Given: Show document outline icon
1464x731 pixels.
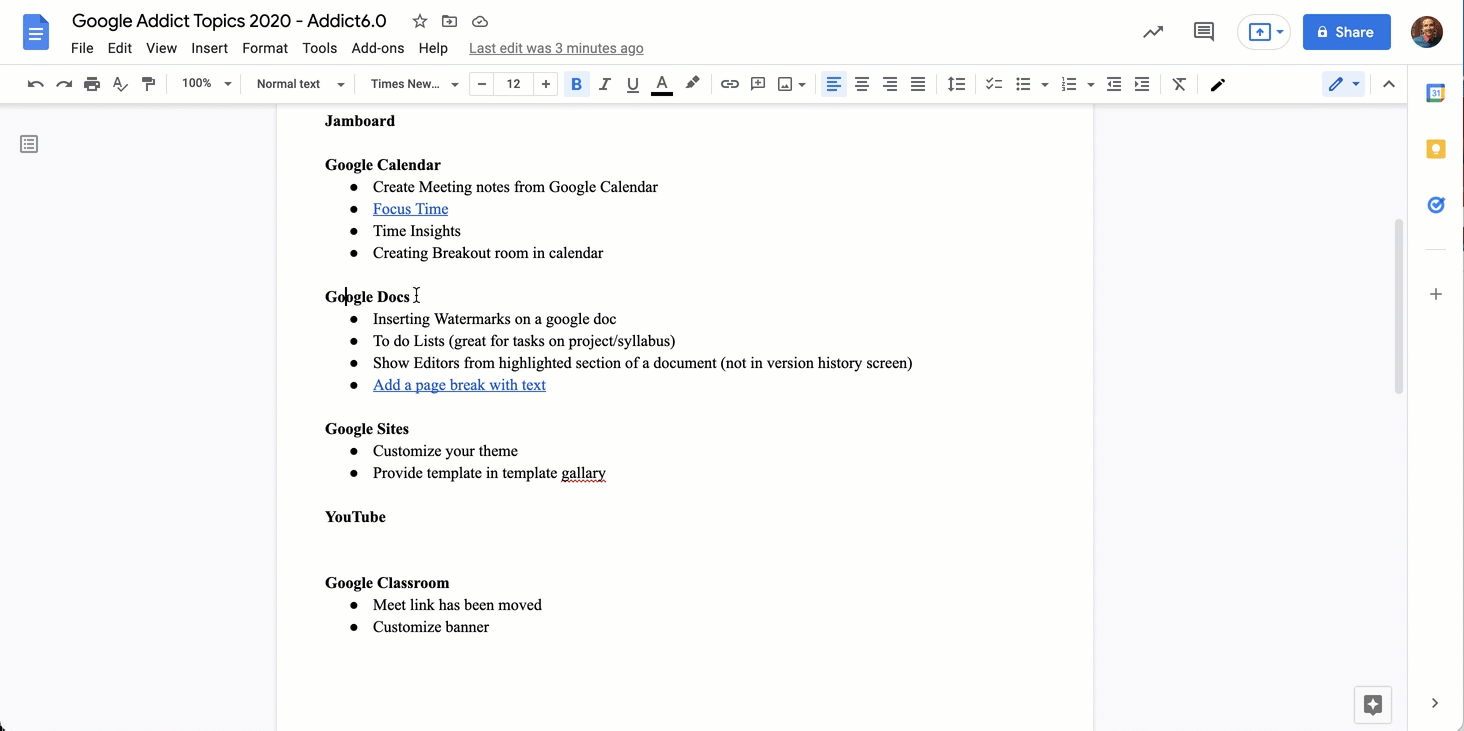Looking at the screenshot, I should pos(29,145).
